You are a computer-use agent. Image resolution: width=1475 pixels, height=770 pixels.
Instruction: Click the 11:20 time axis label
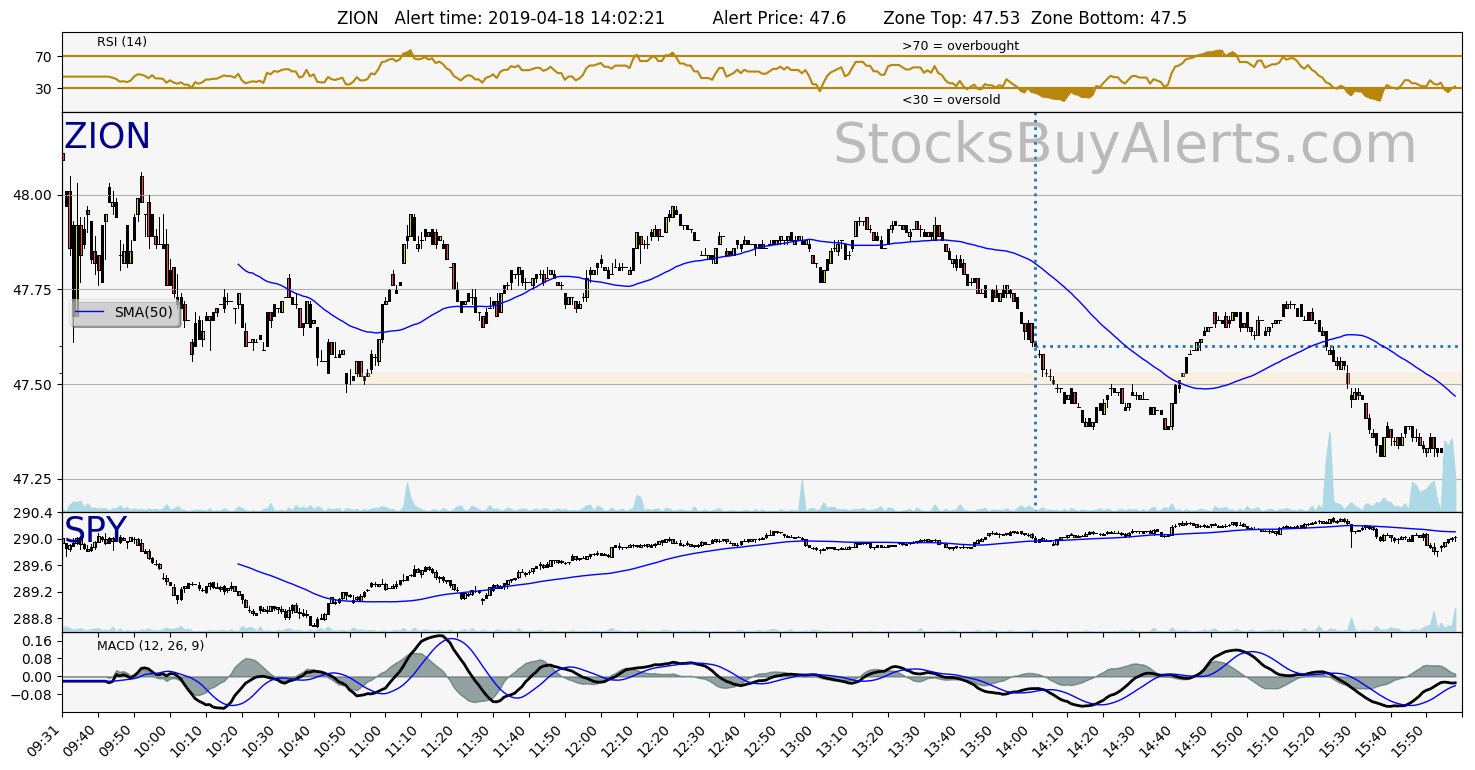coord(439,740)
